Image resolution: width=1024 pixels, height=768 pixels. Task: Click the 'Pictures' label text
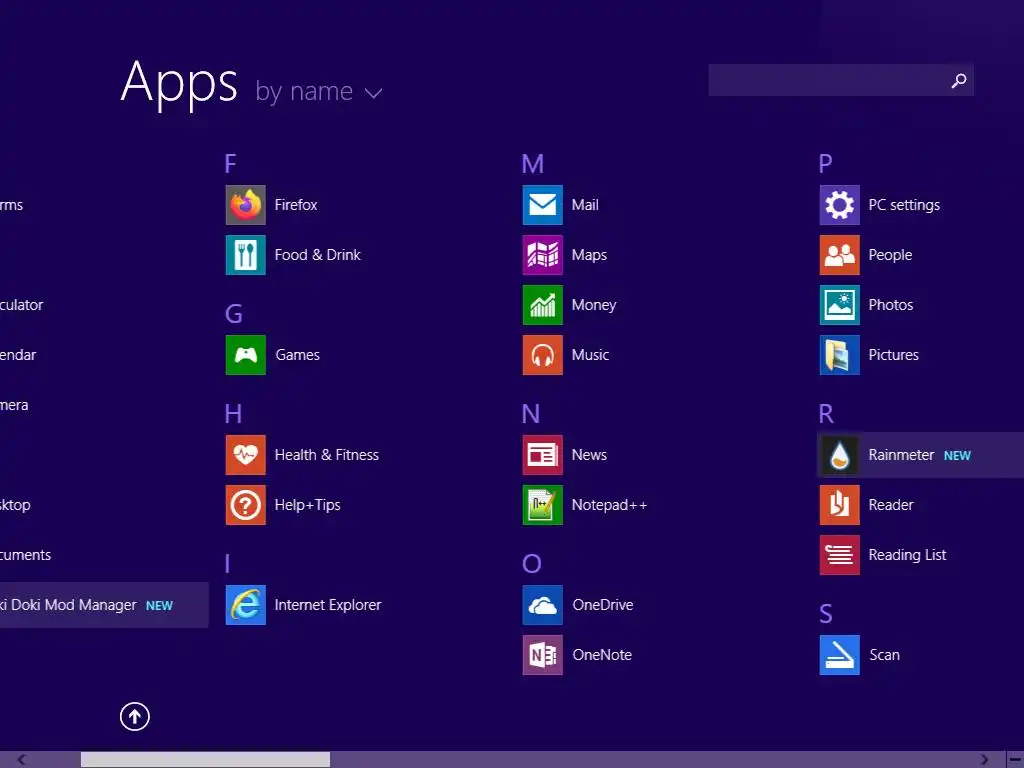(893, 355)
